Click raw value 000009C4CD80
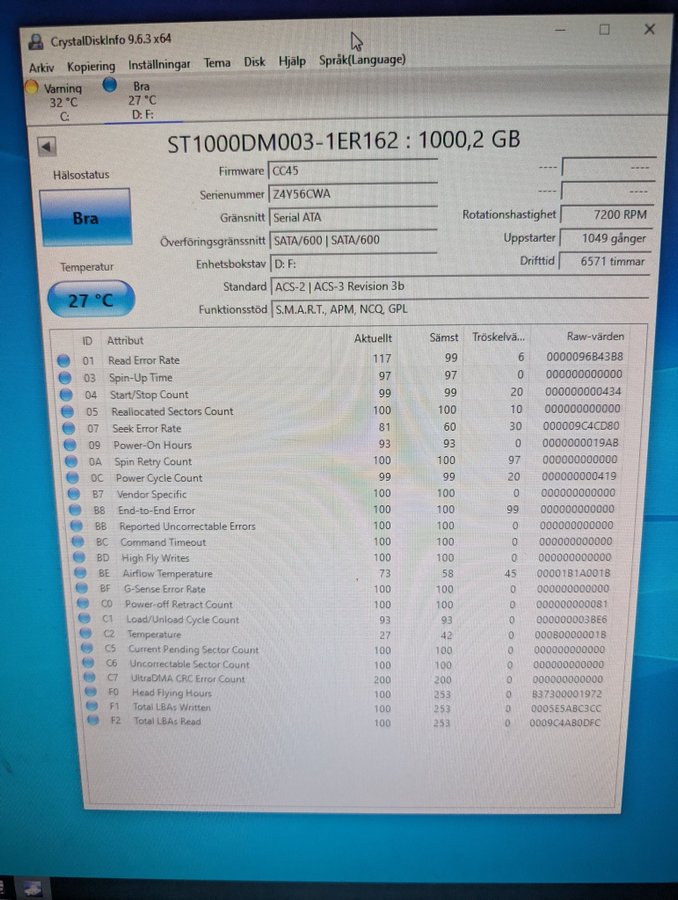The height and width of the screenshot is (900, 678). coord(581,426)
